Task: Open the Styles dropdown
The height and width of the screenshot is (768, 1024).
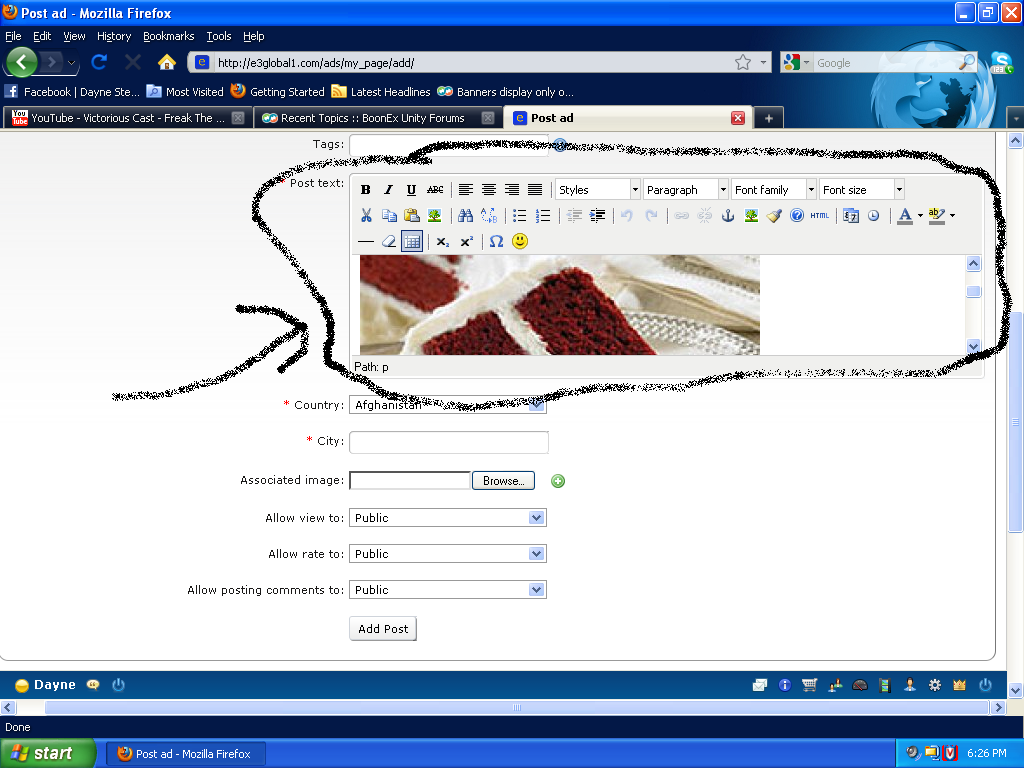Action: pos(598,190)
